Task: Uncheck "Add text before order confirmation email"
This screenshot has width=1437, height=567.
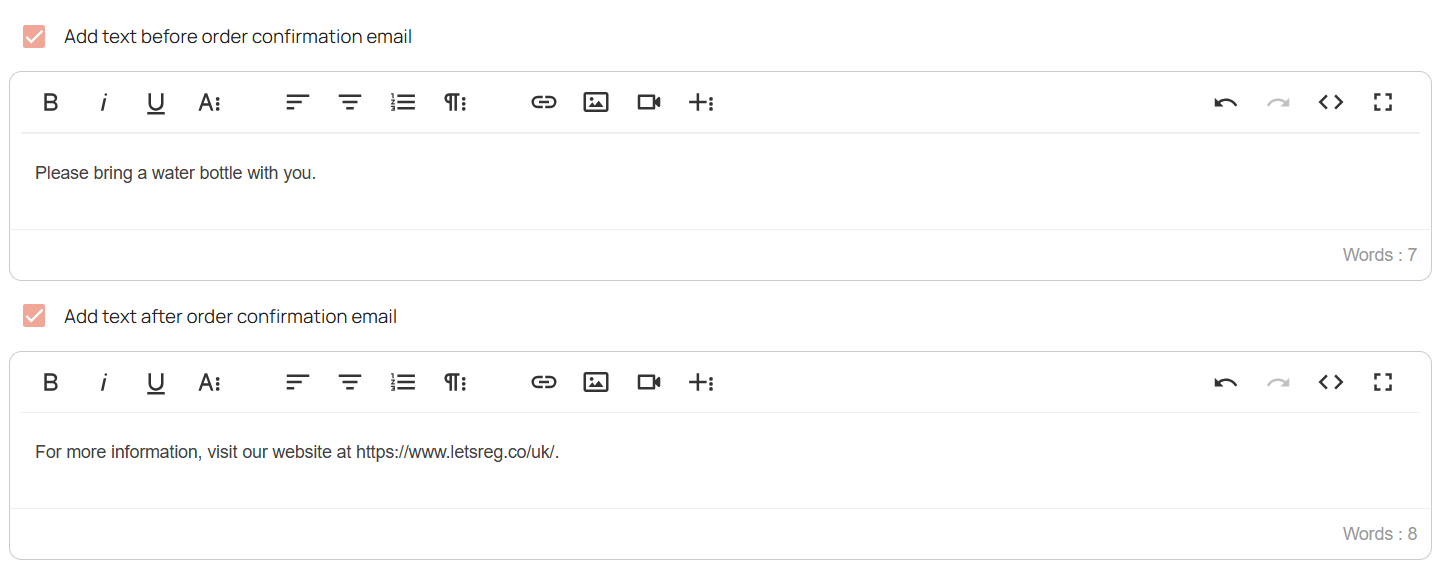Action: click(34, 37)
